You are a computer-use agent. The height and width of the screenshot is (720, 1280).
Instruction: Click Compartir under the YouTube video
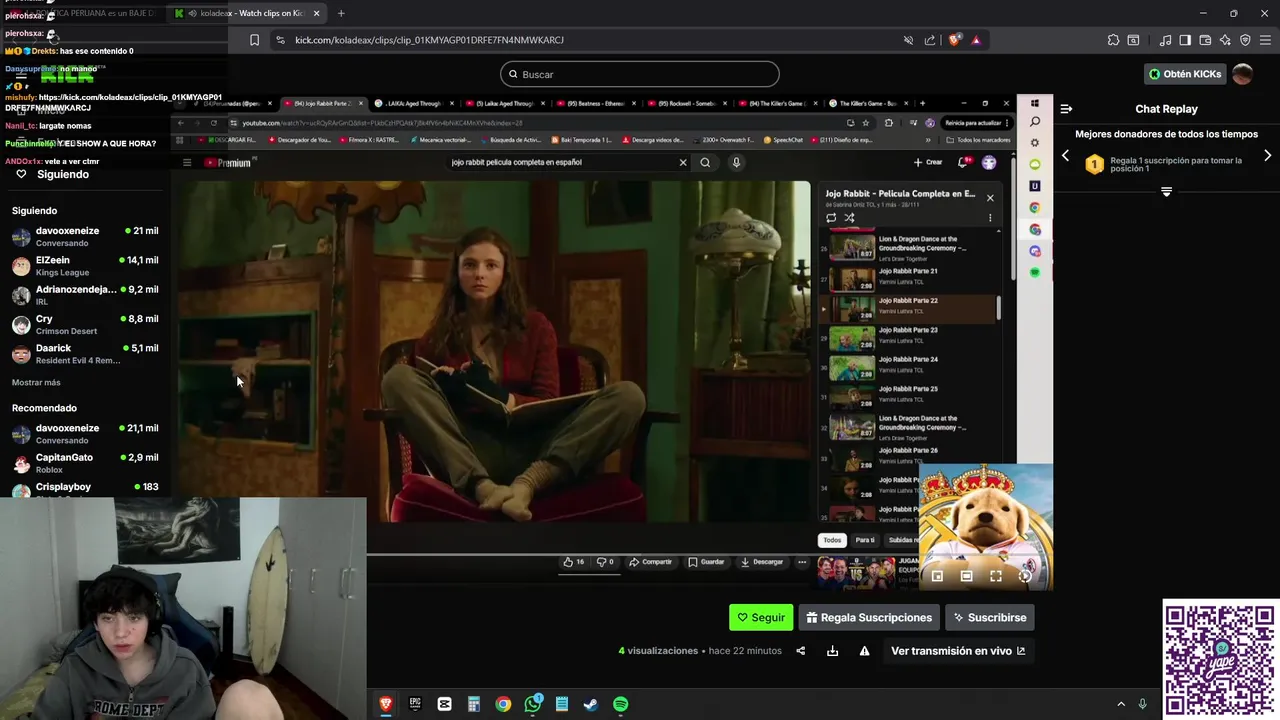[x=650, y=562]
